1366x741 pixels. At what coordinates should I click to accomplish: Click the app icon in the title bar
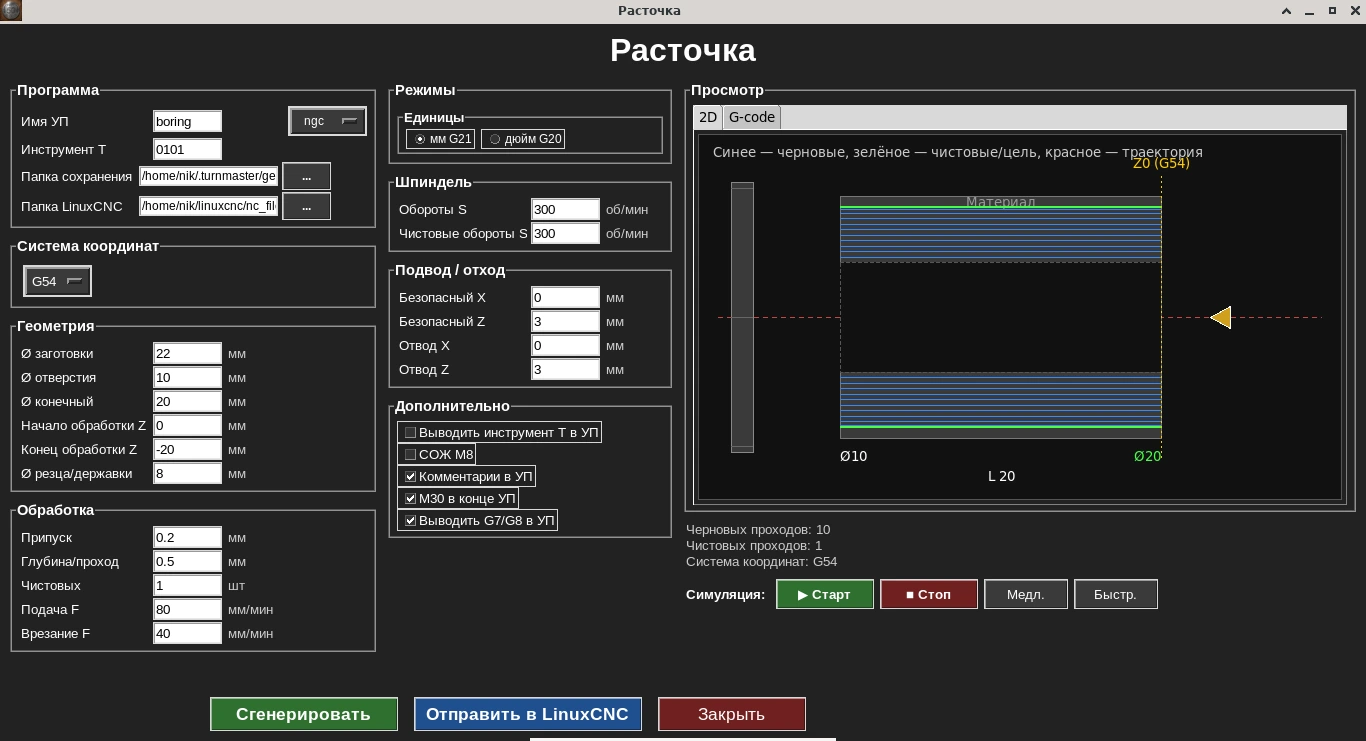tap(11, 11)
